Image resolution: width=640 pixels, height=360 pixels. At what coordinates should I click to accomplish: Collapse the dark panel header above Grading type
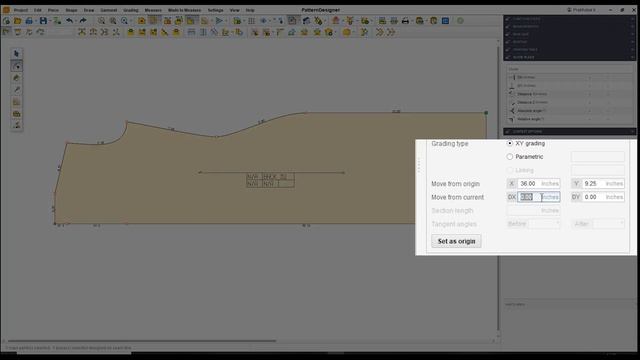point(569,131)
